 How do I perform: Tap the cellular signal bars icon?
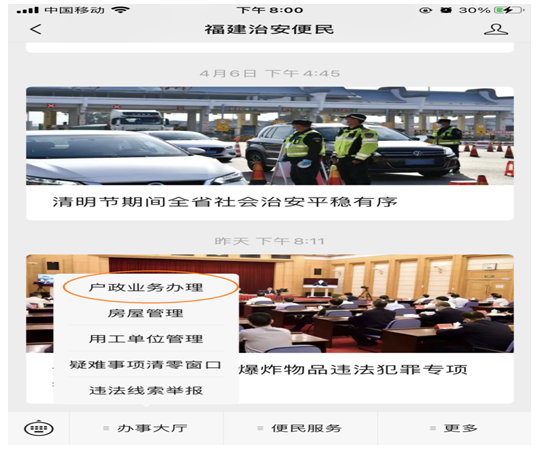click(x=28, y=10)
